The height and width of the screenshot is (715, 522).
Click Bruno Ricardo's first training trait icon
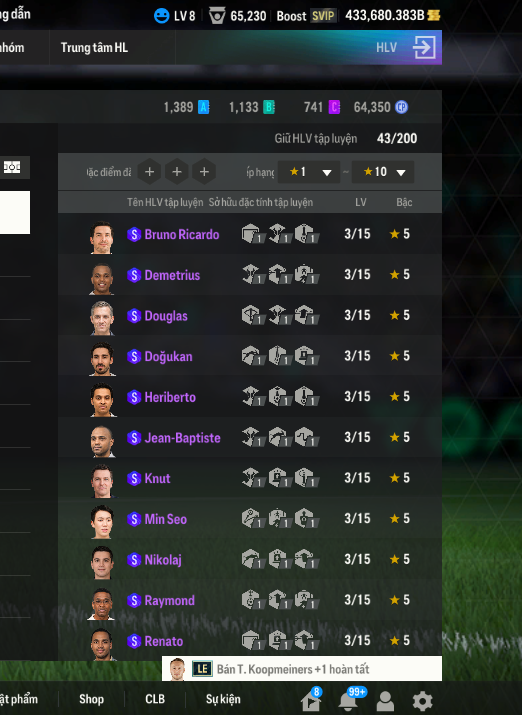(x=252, y=234)
